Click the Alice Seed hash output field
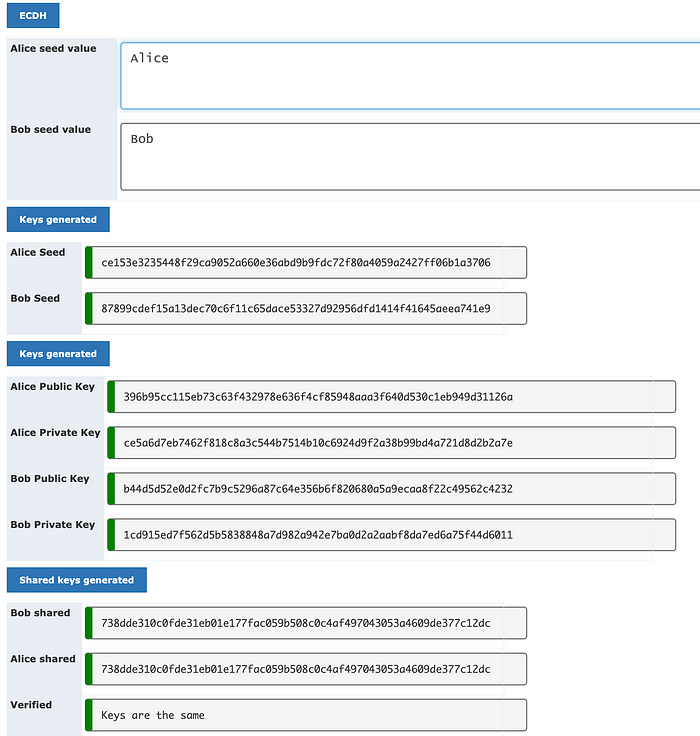 pos(306,263)
